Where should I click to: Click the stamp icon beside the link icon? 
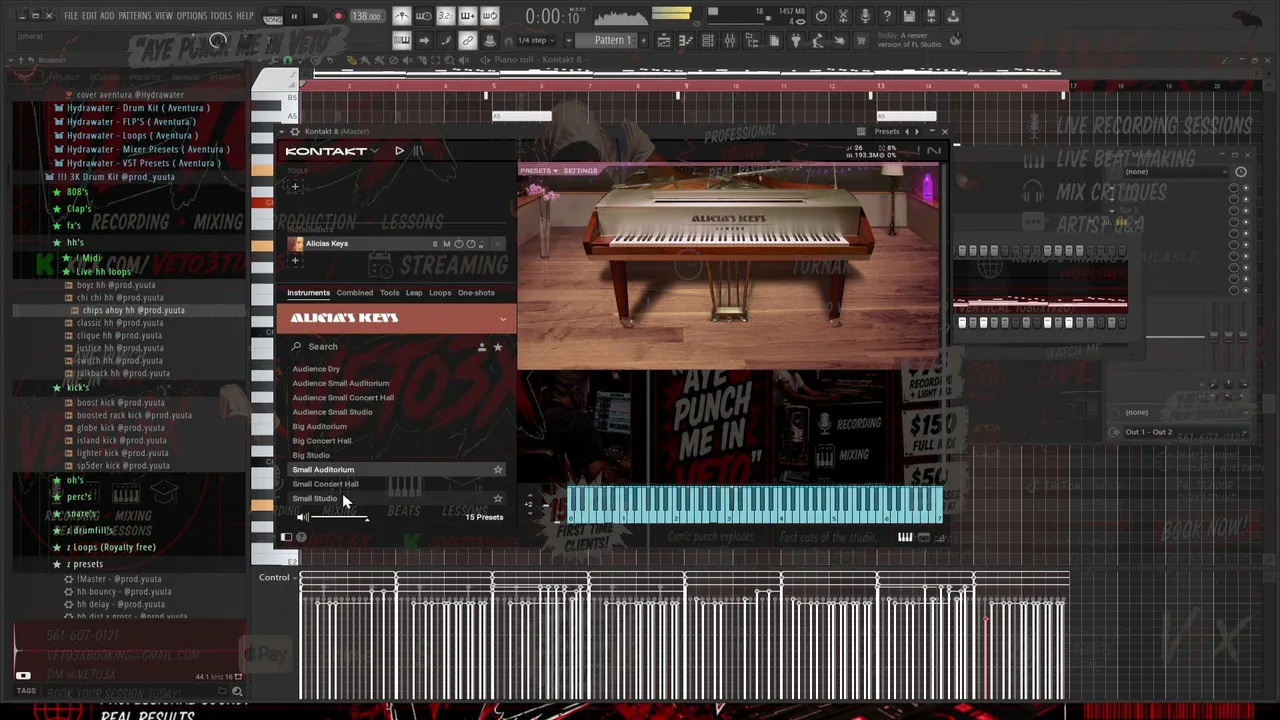(x=490, y=41)
